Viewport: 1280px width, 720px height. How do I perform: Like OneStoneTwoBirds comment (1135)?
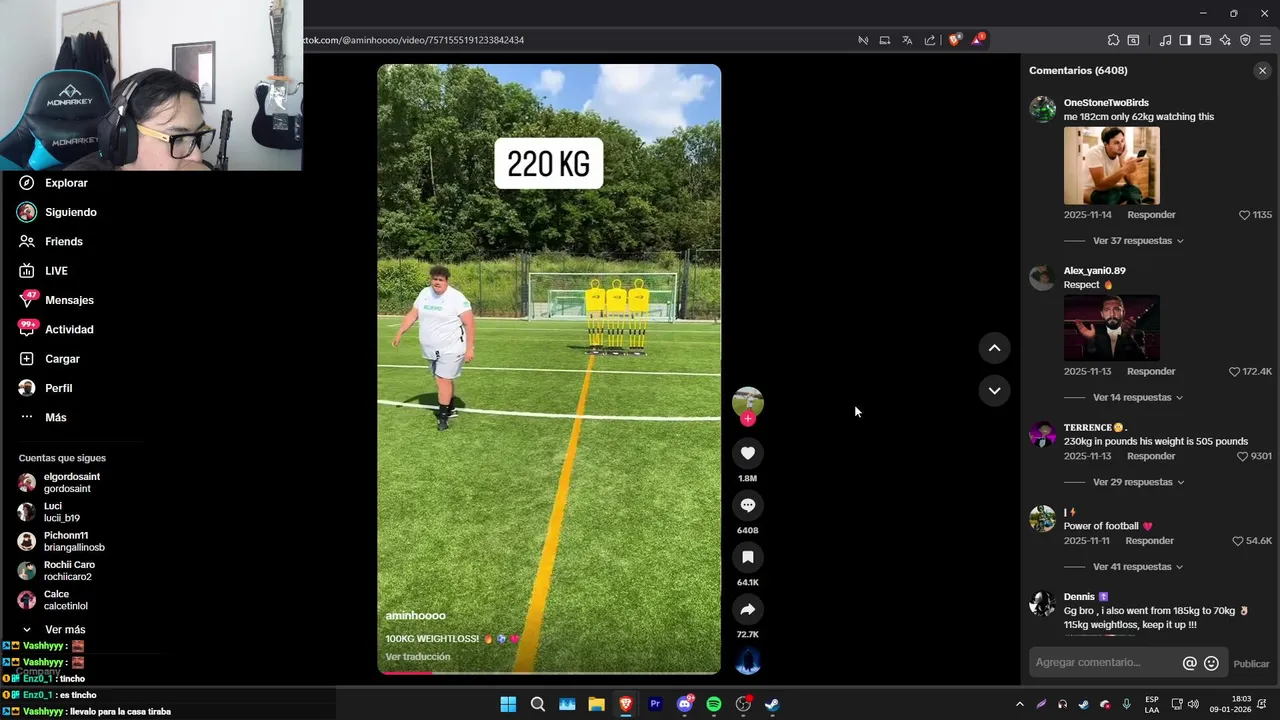point(1245,215)
